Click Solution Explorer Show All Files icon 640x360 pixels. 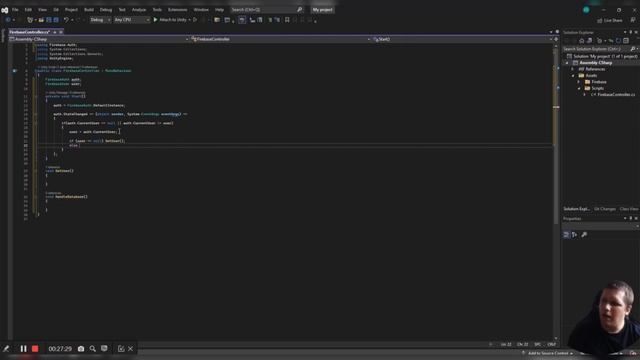coord(618,40)
